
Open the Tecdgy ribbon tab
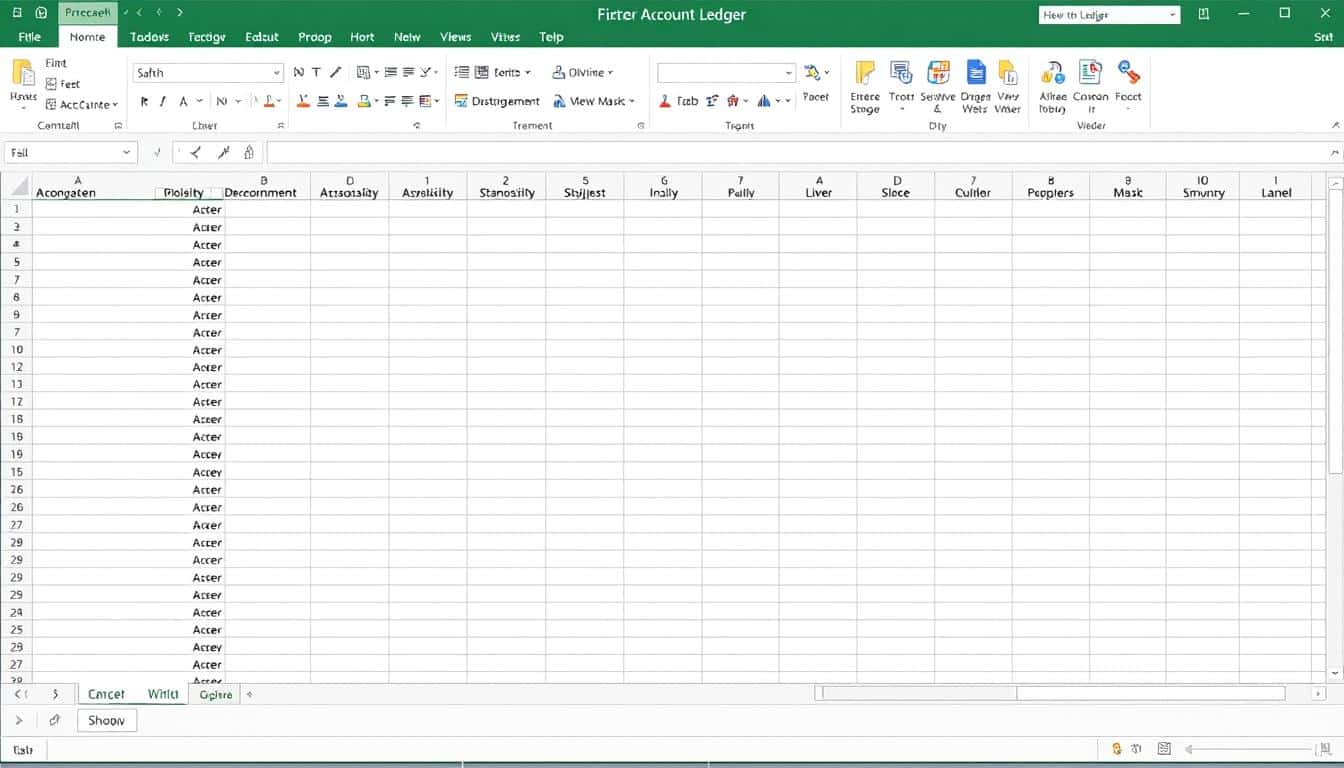point(206,37)
